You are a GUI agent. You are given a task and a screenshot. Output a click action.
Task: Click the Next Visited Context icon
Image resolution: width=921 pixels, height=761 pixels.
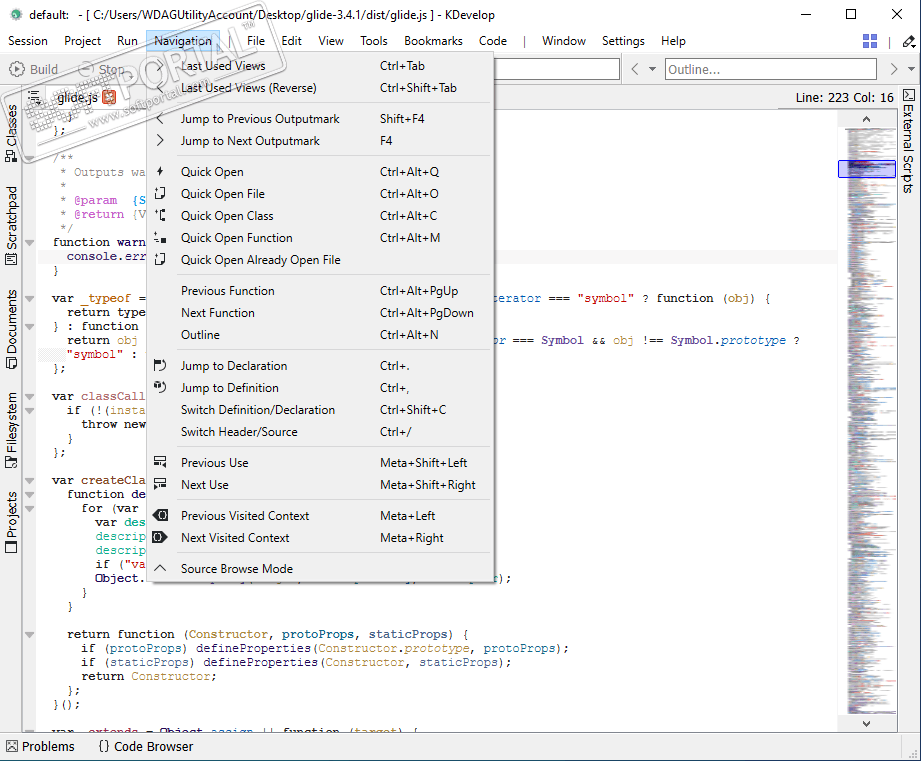pos(160,538)
